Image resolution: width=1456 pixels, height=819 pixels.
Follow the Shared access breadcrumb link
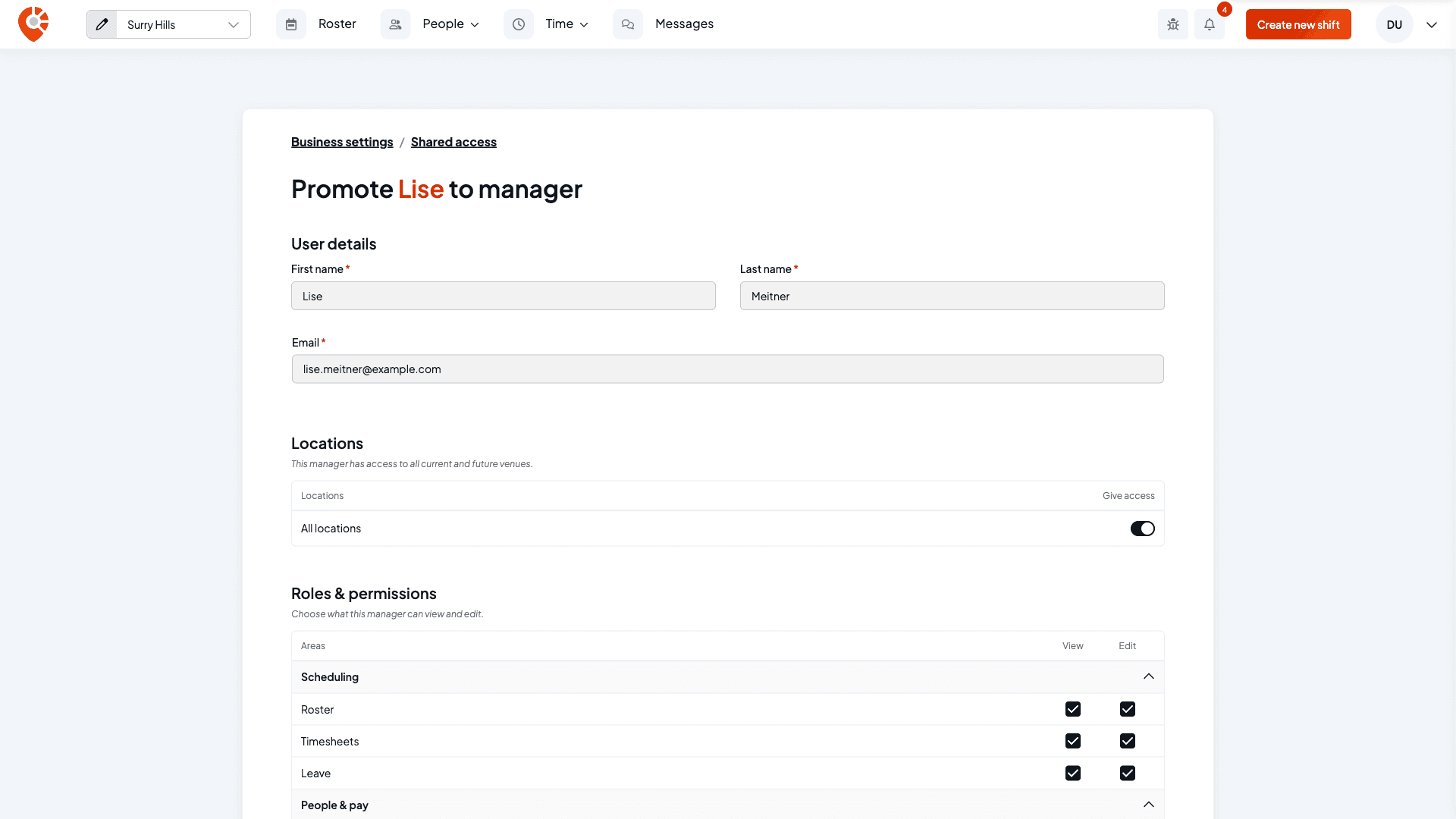pos(453,142)
